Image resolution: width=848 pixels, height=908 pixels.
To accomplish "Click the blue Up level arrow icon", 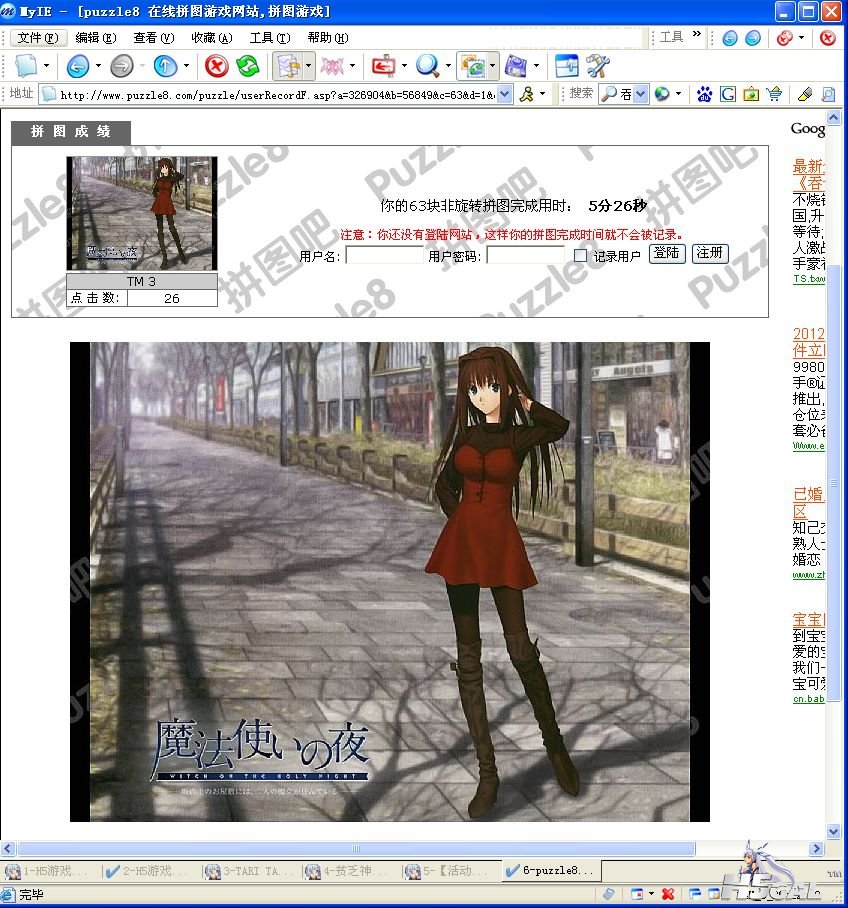I will pyautogui.click(x=166, y=66).
